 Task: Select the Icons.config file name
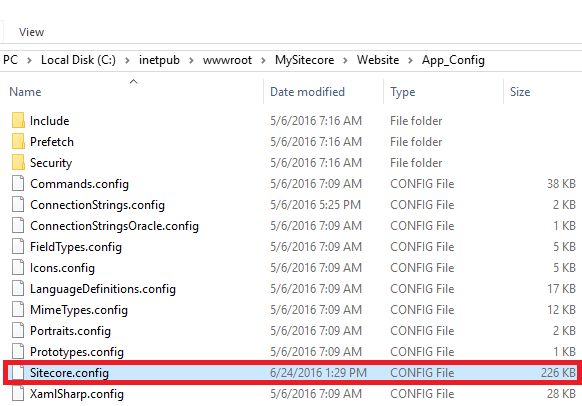click(x=62, y=268)
